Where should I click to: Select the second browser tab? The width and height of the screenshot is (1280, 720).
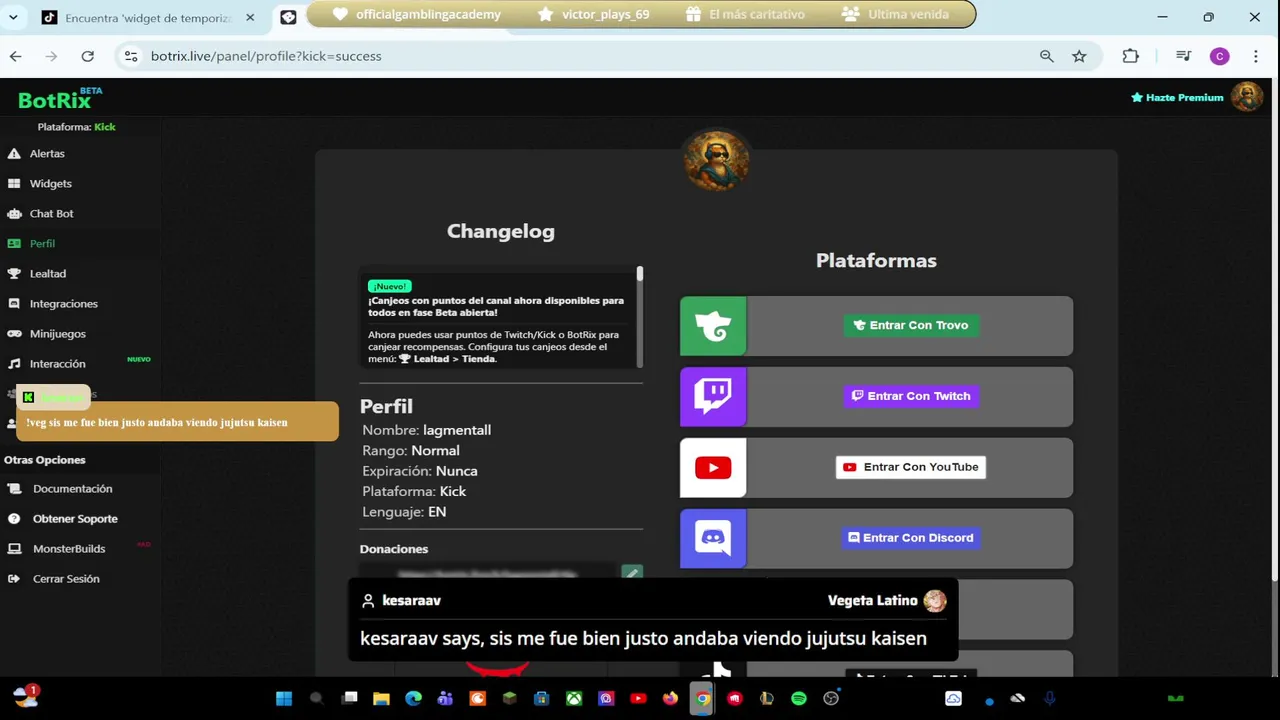coord(288,17)
